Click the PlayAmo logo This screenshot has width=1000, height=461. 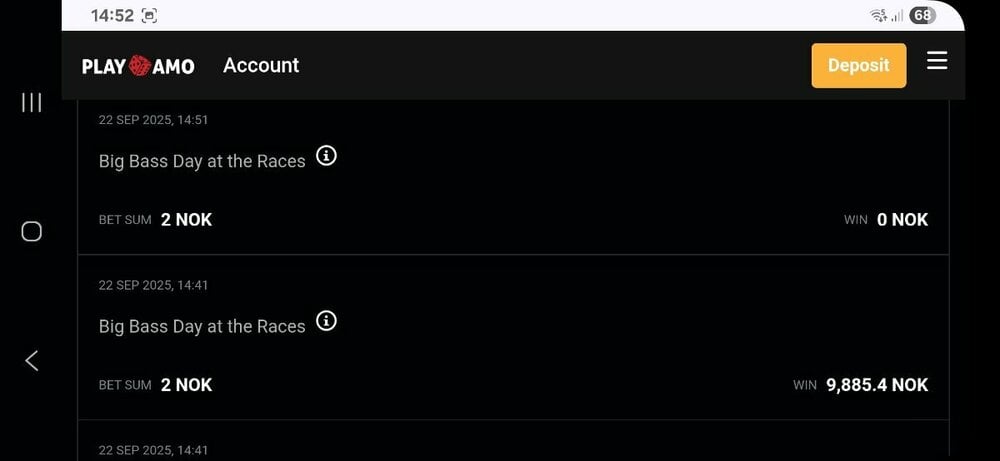(138, 66)
